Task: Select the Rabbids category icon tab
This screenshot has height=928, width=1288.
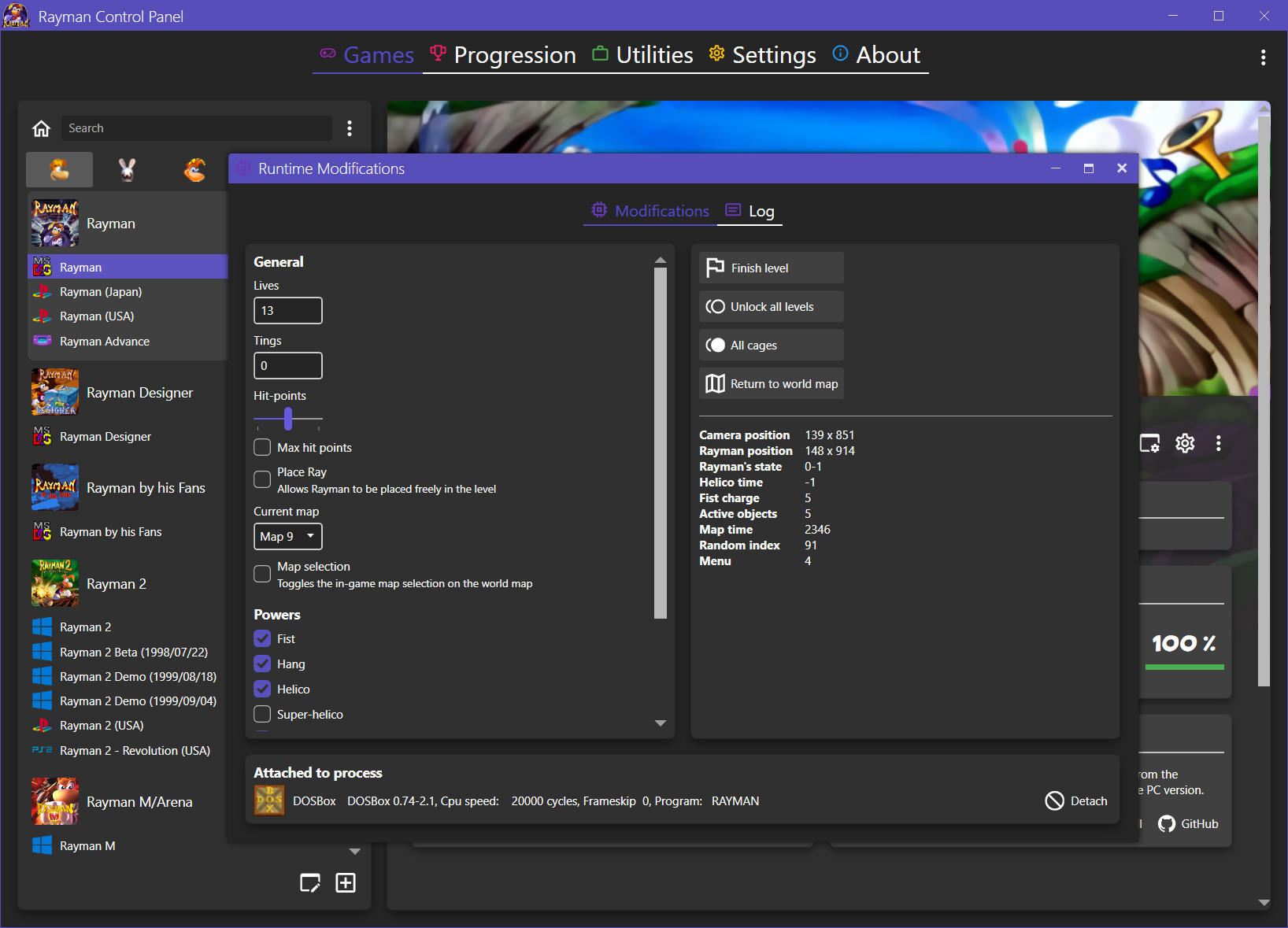Action: (x=127, y=169)
